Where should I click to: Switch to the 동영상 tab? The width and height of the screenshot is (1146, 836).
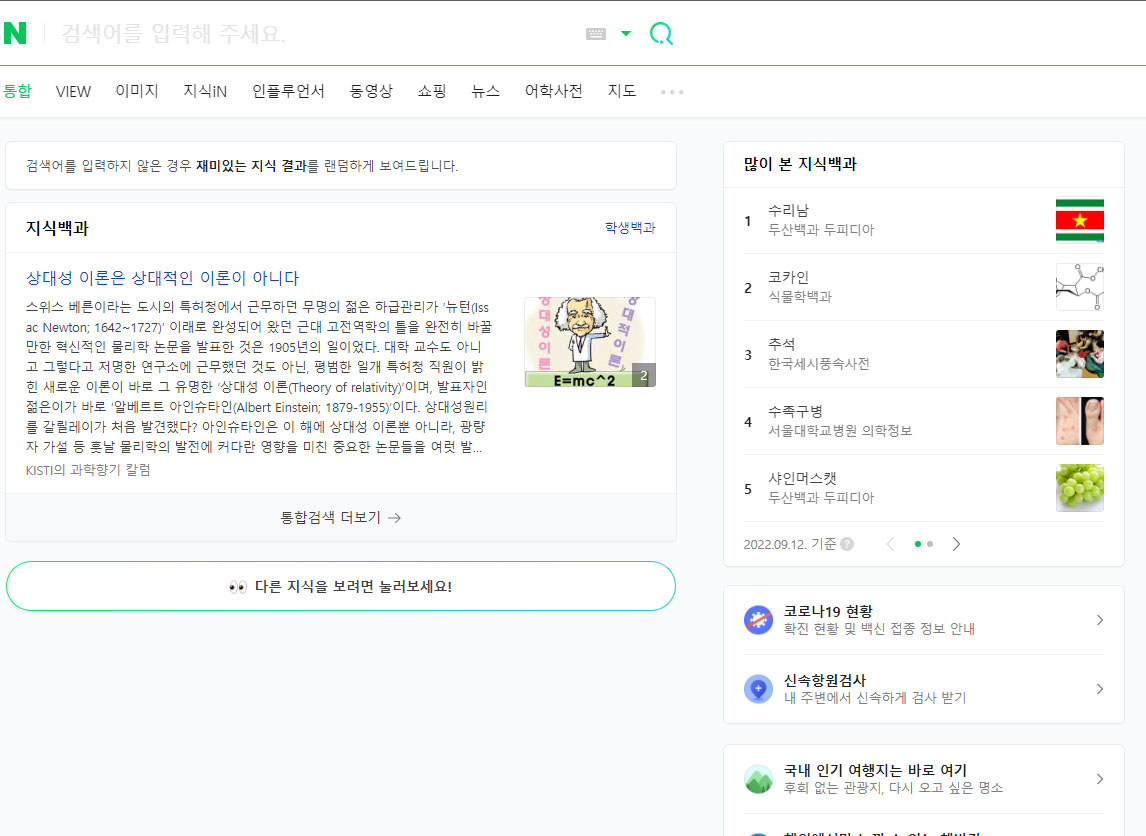point(371,91)
